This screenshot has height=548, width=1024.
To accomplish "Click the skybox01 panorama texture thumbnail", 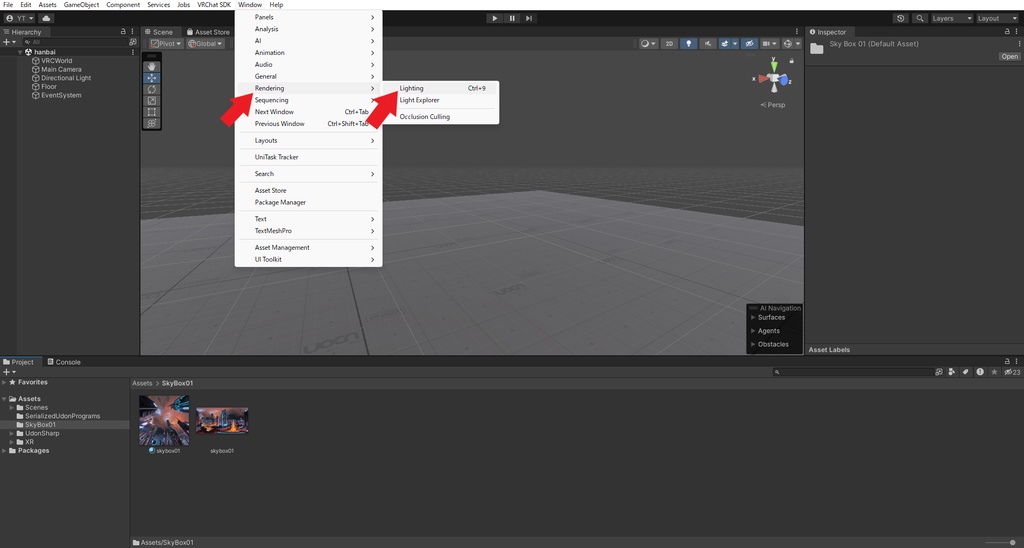I will tap(222, 420).
